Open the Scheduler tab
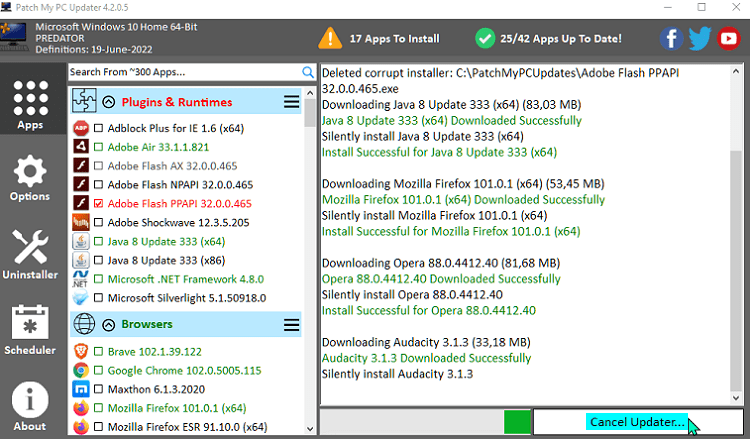Viewport: 750px width, 439px height. click(30, 330)
